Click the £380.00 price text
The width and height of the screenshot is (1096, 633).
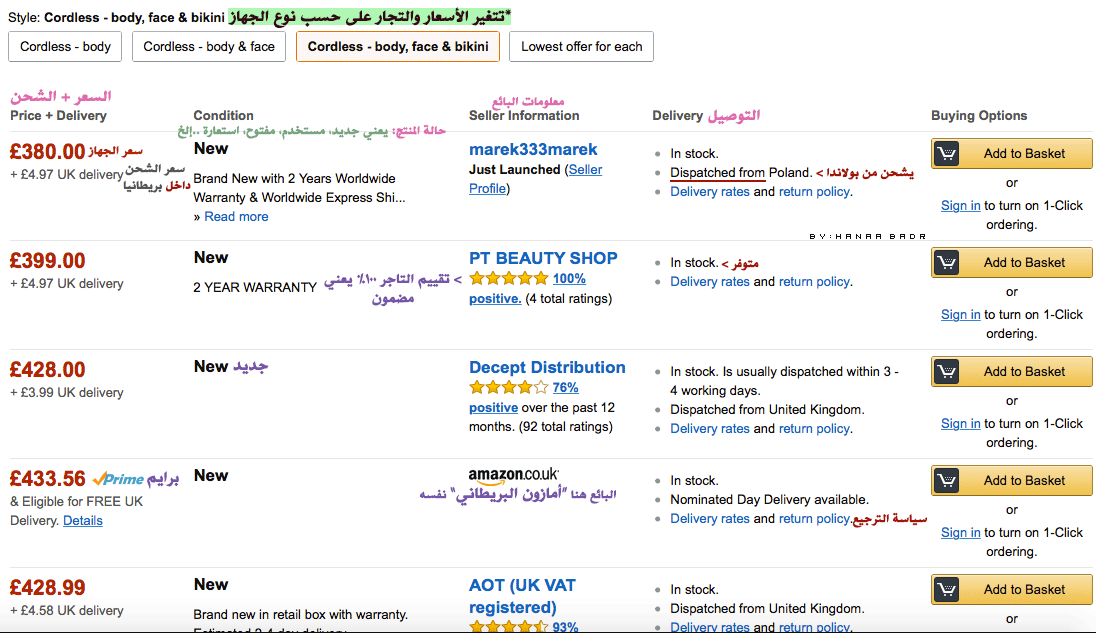click(x=48, y=152)
